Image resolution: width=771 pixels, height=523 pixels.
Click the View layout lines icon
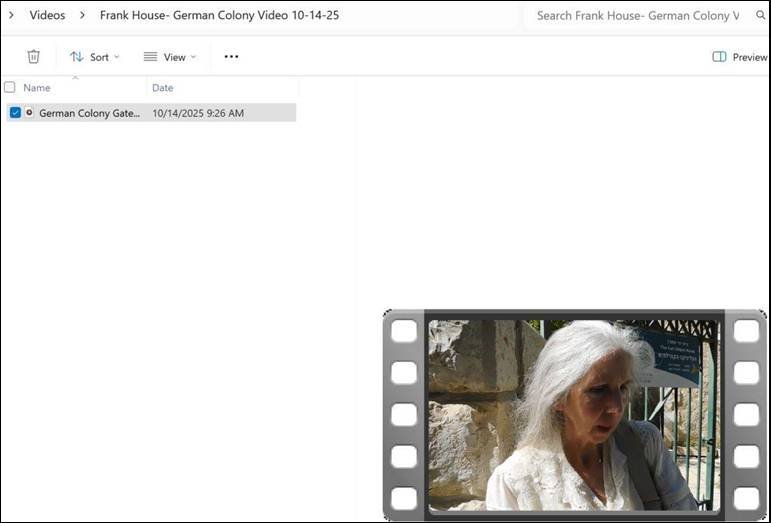[x=150, y=57]
